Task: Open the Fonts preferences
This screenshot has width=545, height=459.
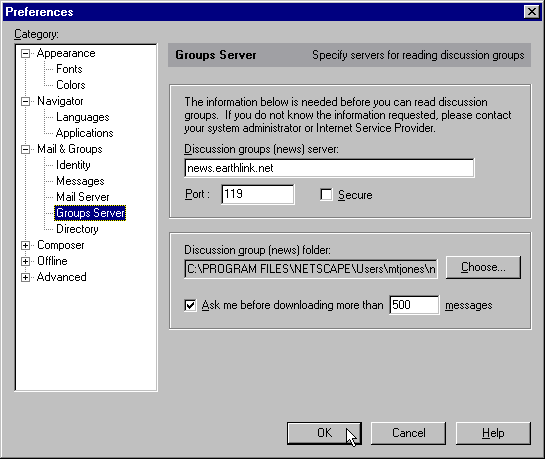Action: (69, 69)
